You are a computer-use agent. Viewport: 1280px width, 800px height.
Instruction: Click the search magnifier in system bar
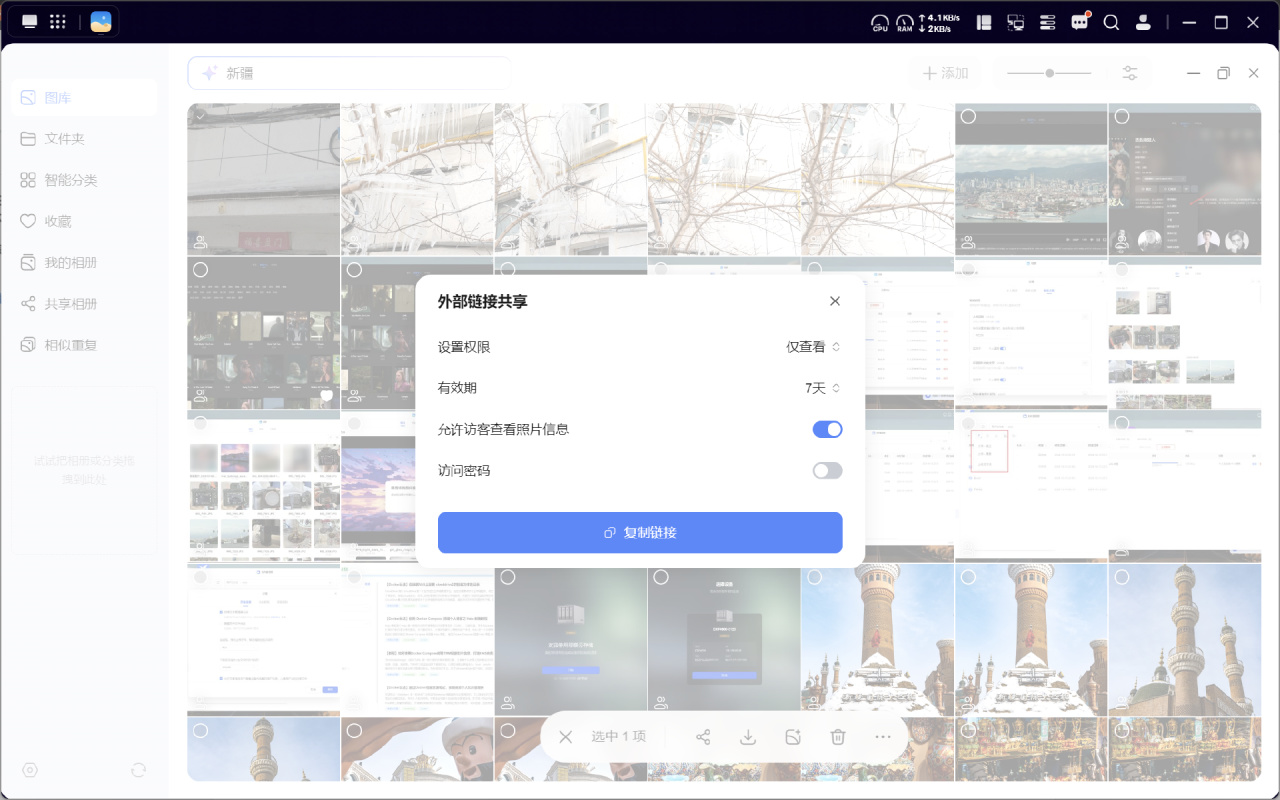click(x=1111, y=22)
